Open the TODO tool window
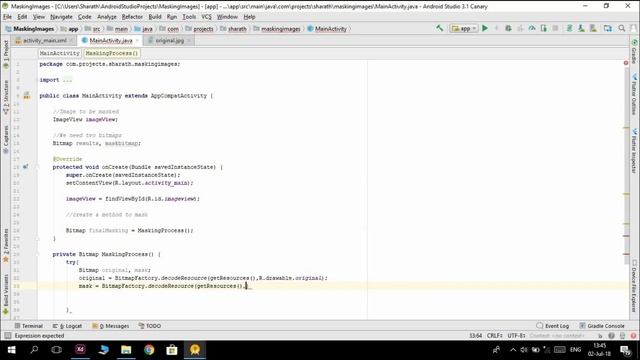 point(150,326)
